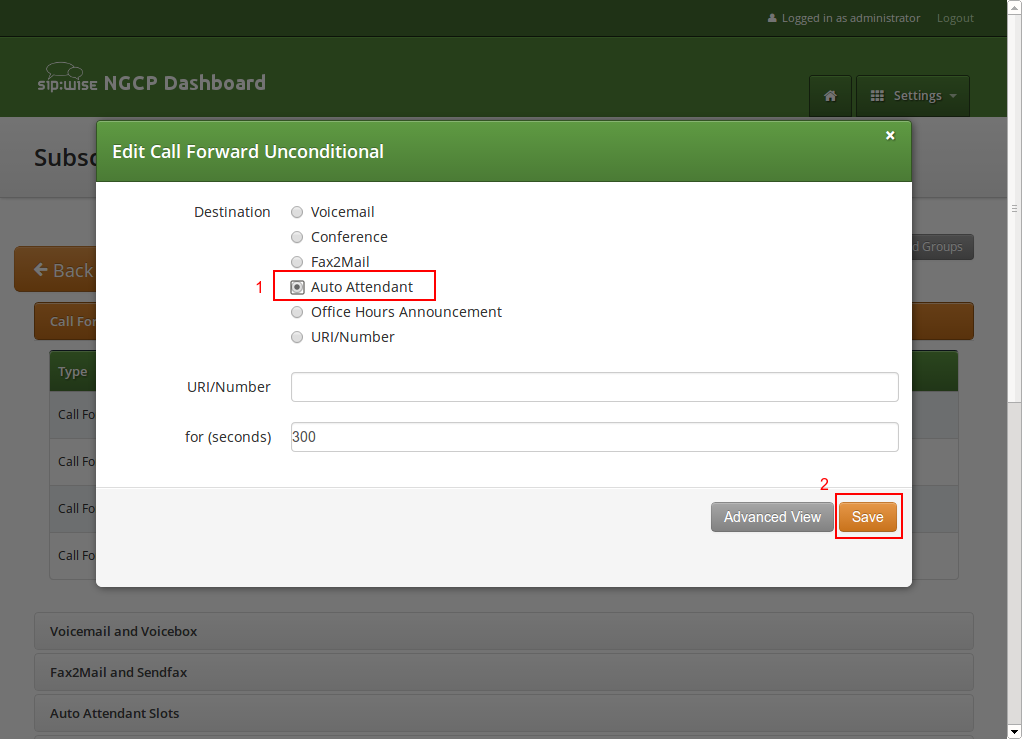Select the Voicemail destination

coord(297,212)
